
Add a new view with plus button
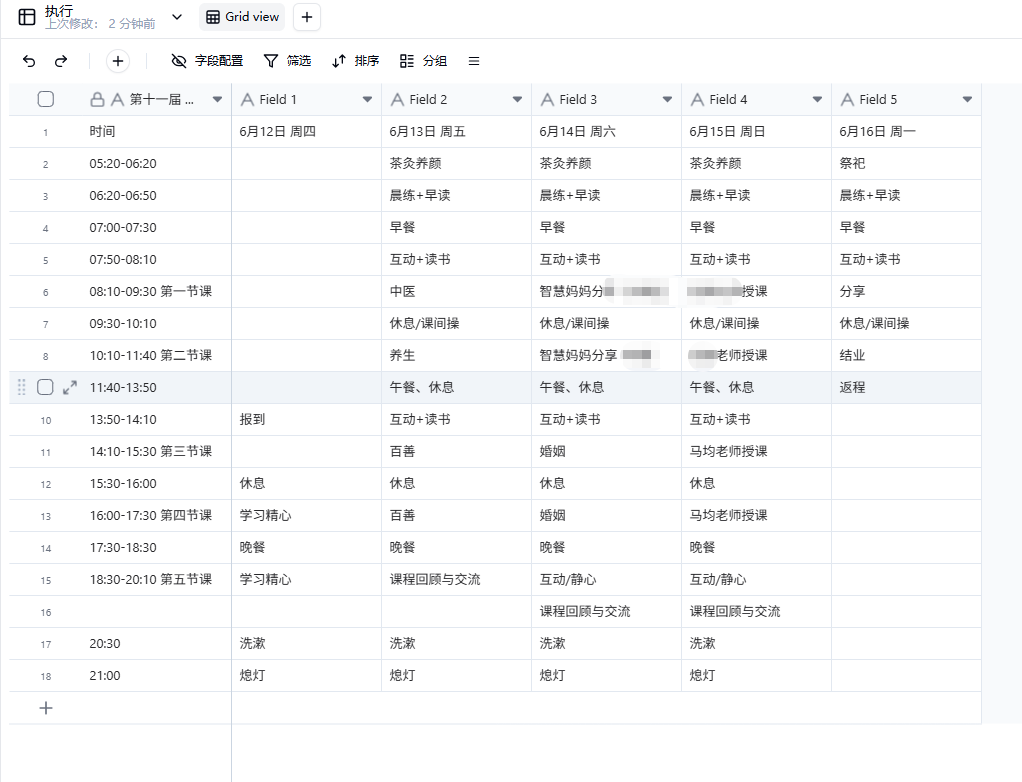pyautogui.click(x=307, y=17)
